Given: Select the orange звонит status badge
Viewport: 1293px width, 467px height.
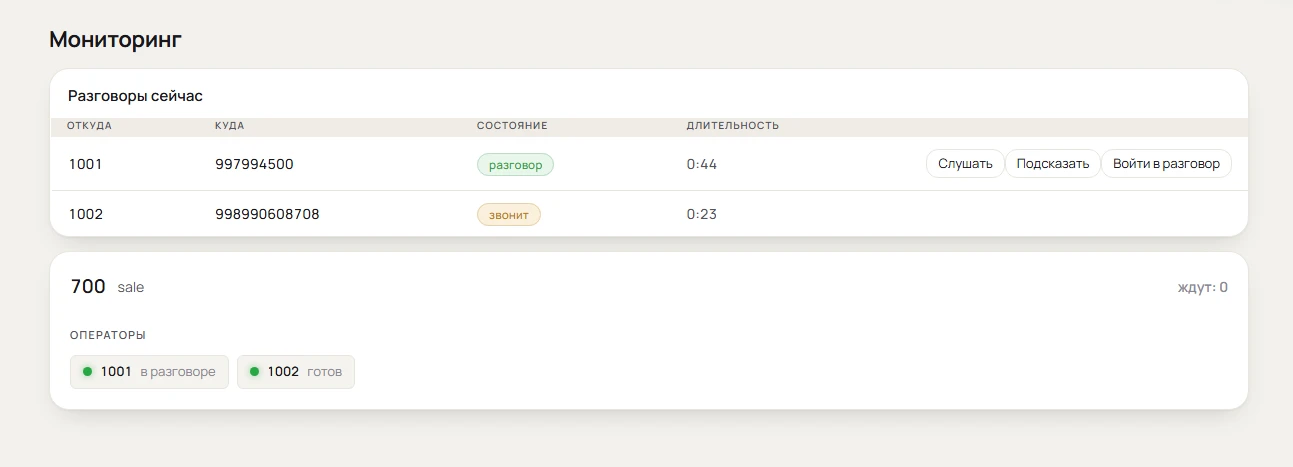Looking at the screenshot, I should click(x=509, y=214).
